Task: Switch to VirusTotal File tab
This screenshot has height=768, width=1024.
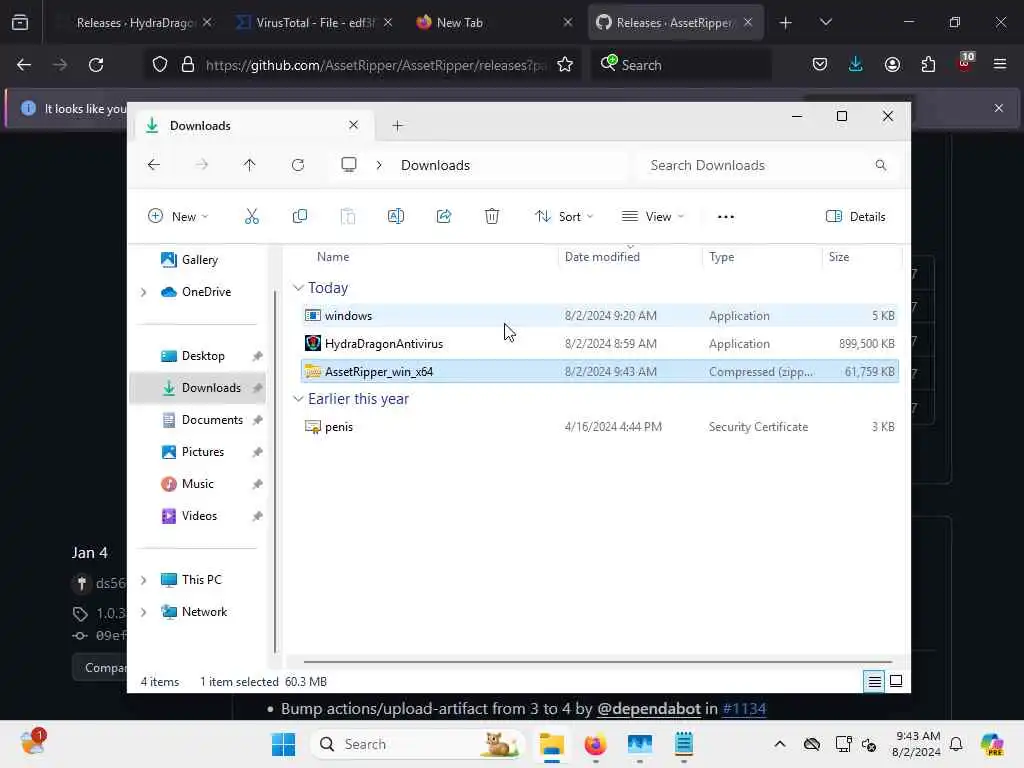Action: [315, 22]
